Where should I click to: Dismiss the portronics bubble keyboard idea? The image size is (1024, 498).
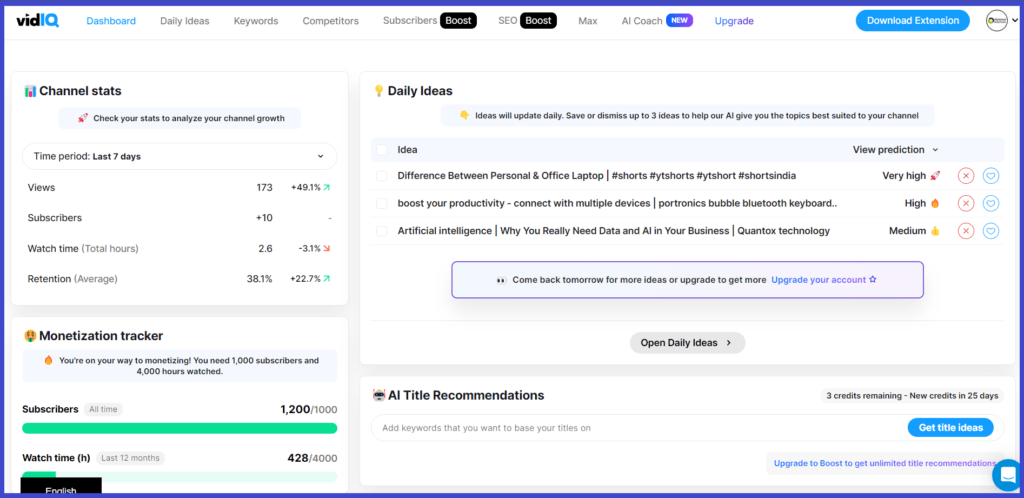[966, 203]
